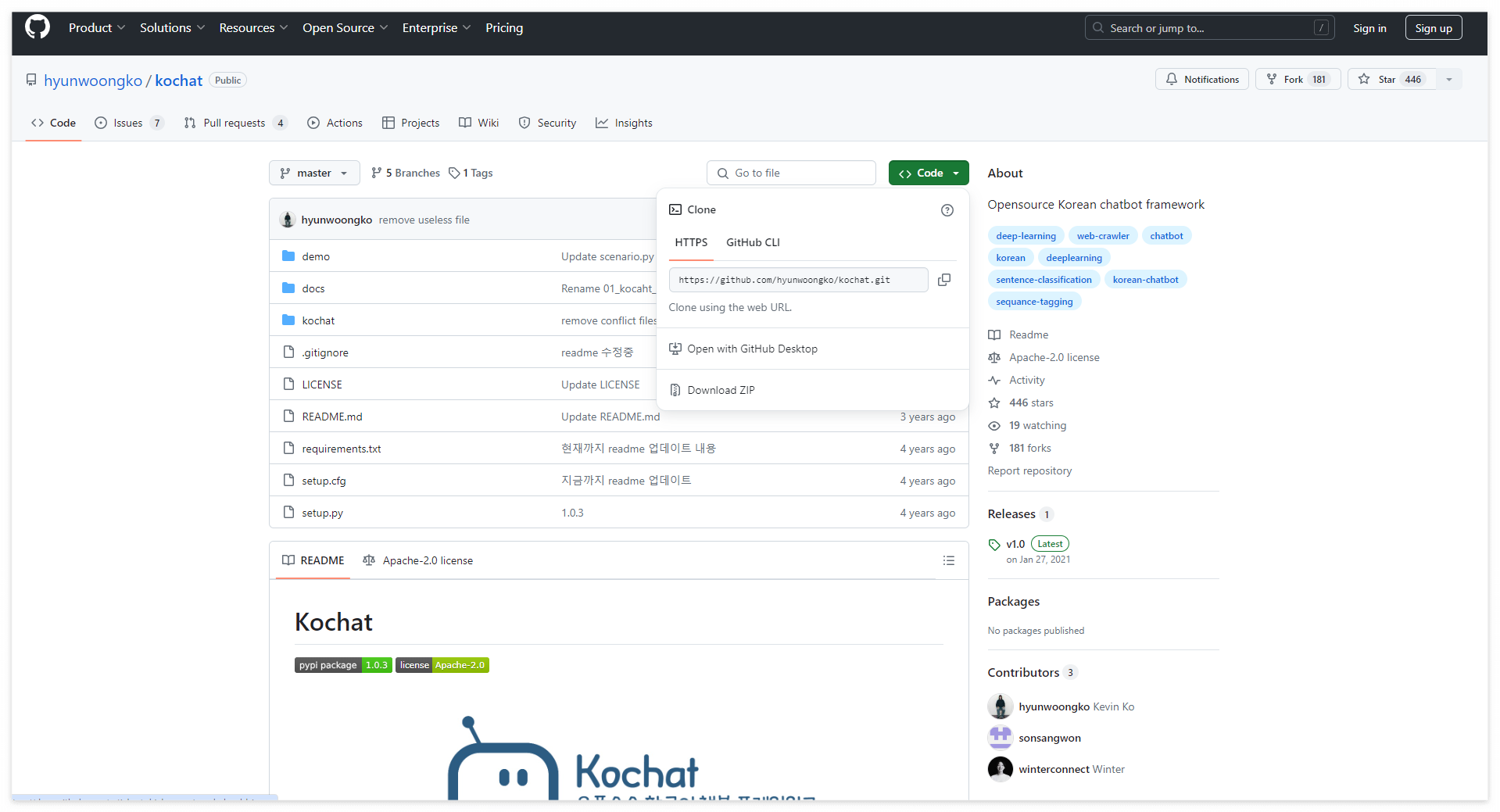Open the master branch selector

(314, 173)
